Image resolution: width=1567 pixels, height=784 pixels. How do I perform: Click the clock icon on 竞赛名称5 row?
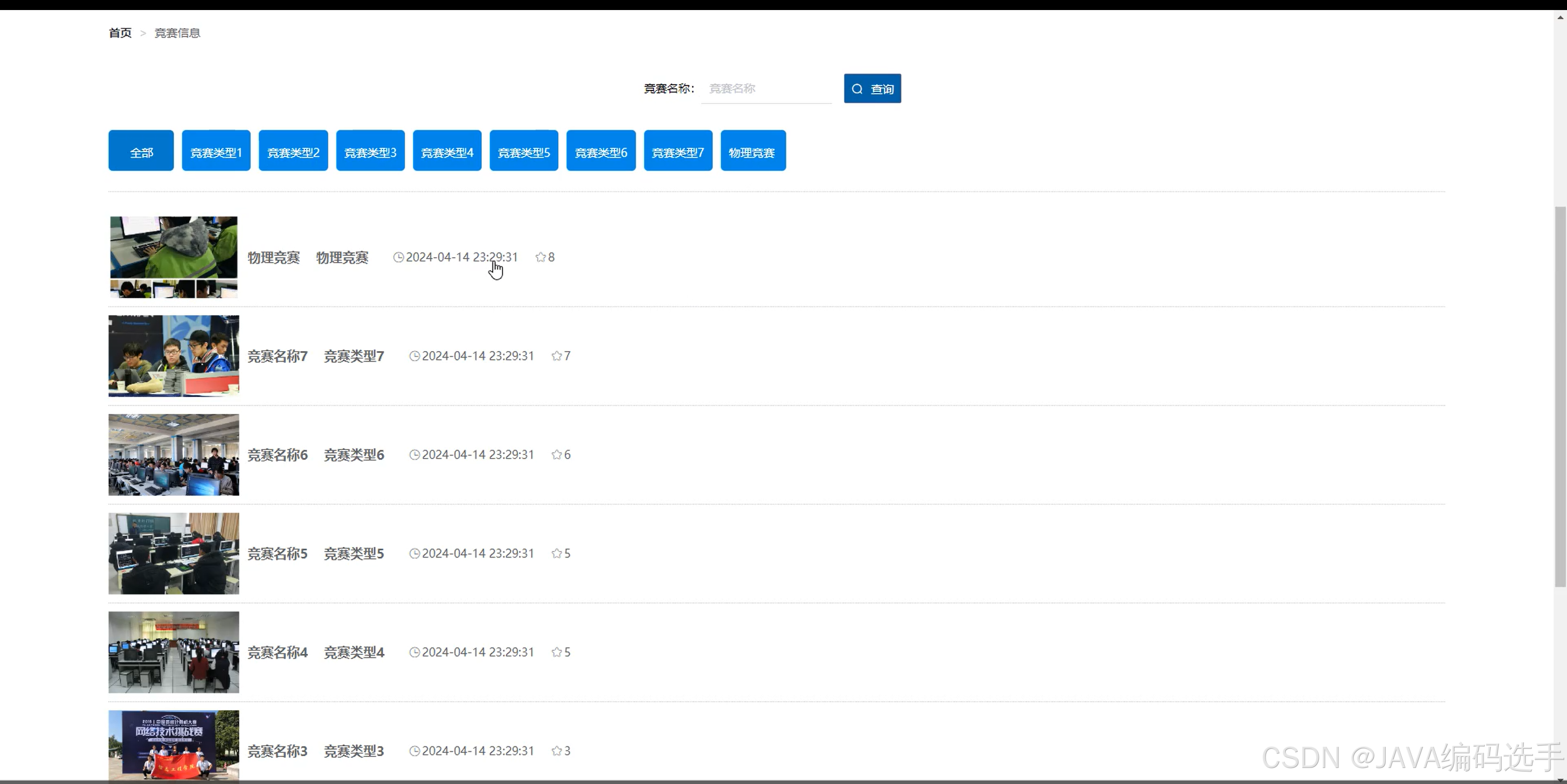point(414,553)
